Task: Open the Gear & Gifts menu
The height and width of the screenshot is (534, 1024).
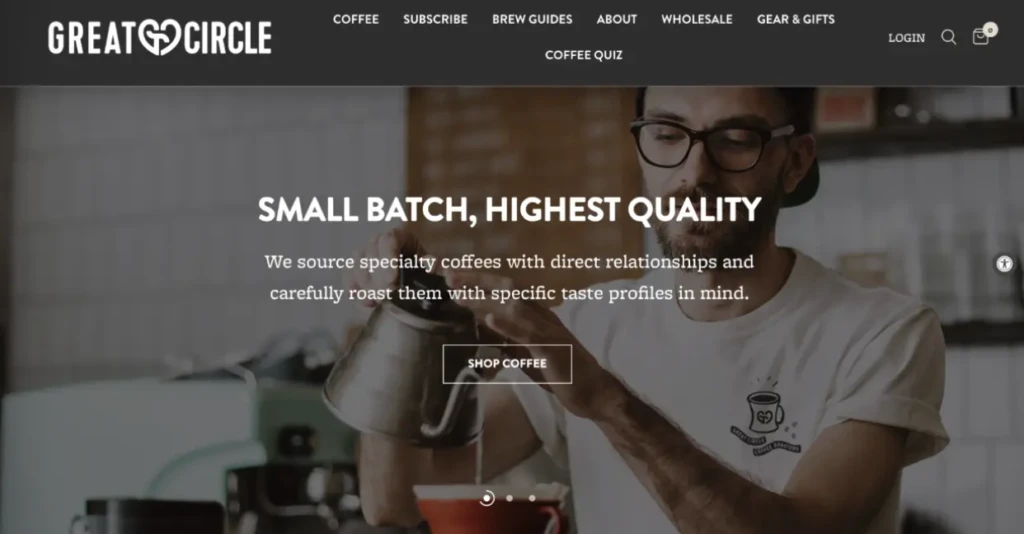Action: click(x=795, y=20)
